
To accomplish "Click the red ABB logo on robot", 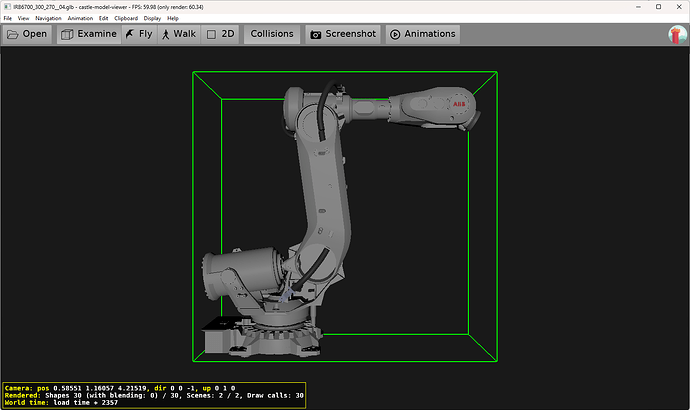I will tap(459, 104).
